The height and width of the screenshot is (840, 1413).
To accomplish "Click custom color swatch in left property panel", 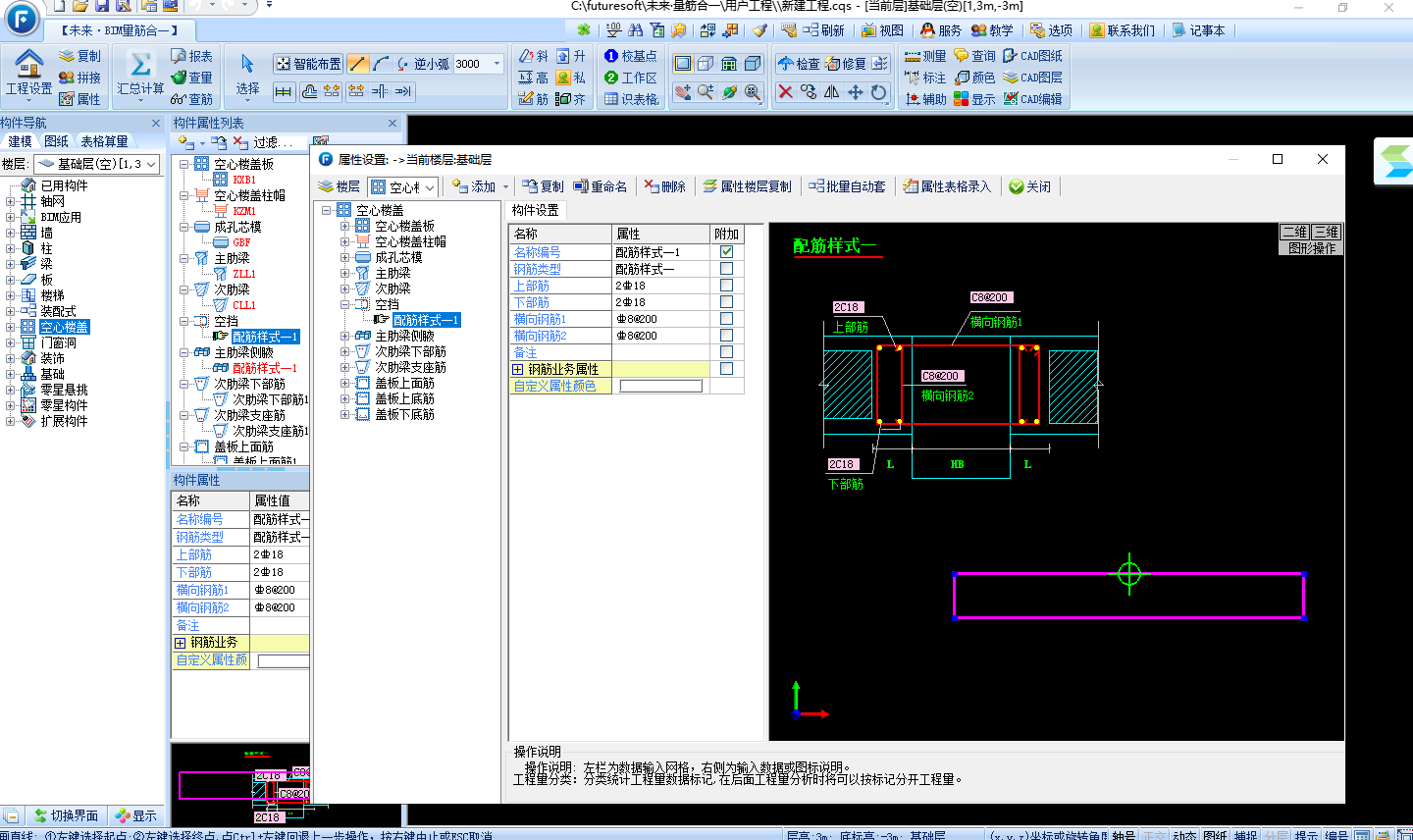I will tap(284, 661).
